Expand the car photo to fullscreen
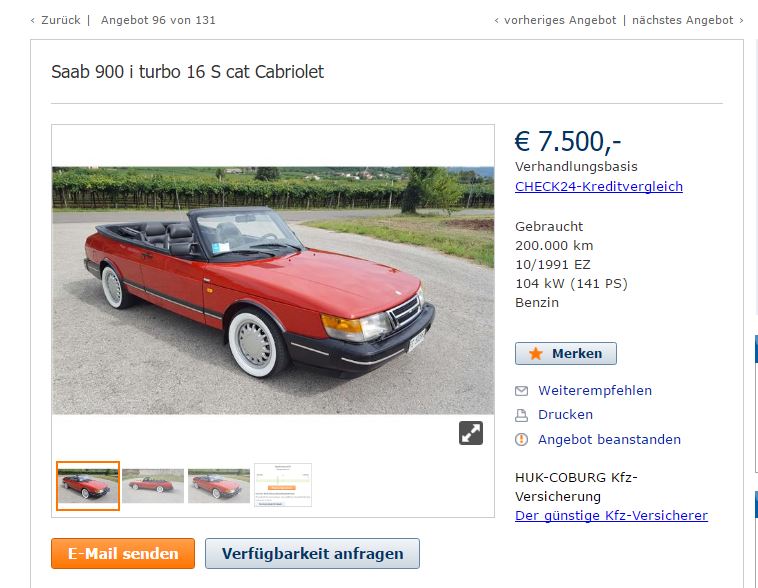 (x=470, y=433)
